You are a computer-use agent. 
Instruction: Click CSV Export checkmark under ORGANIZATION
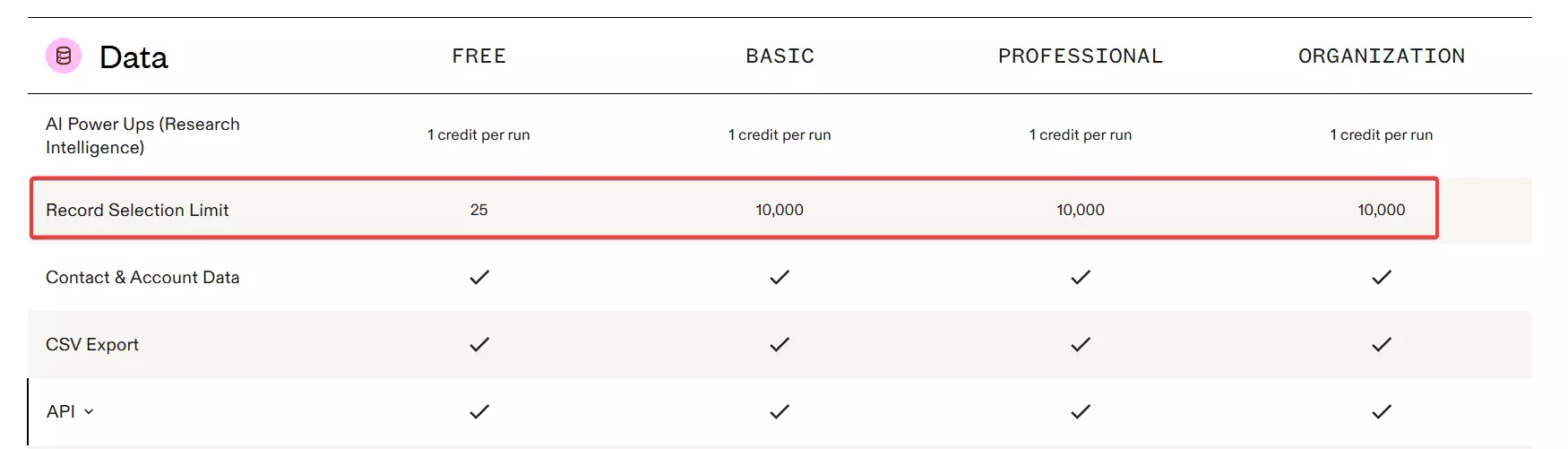point(1382,344)
